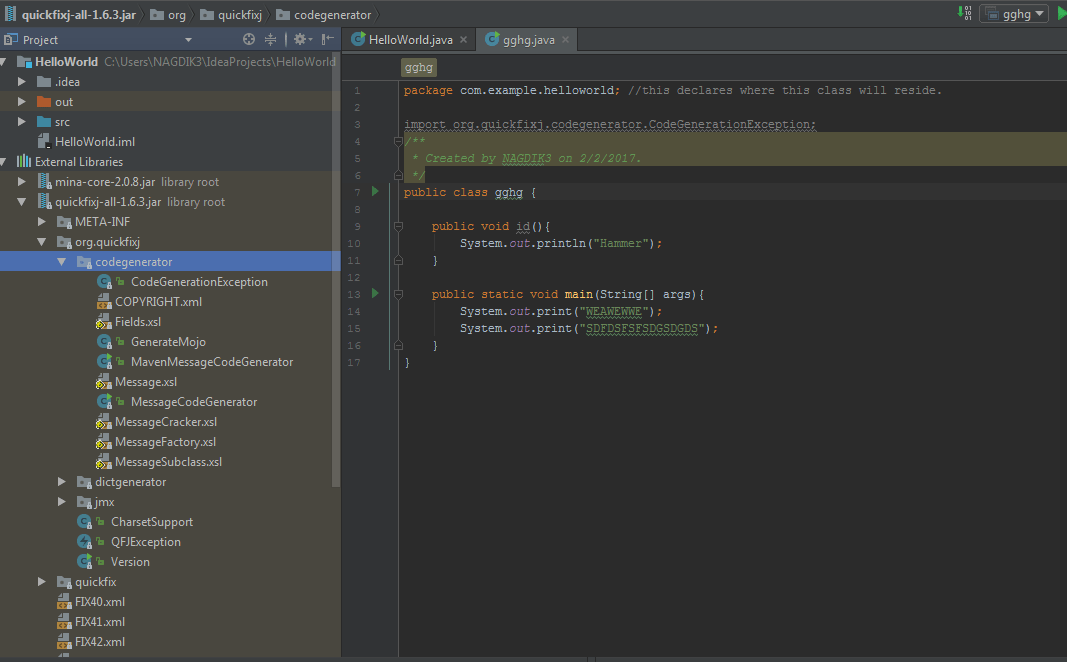Click line number 17 in gutter
Screen dimensions: 1067x662
(x=354, y=363)
